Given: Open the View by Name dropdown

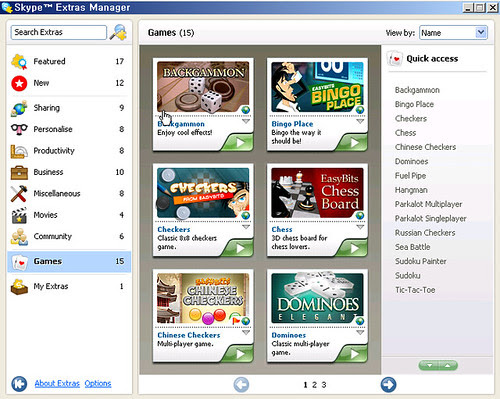Looking at the screenshot, I should click(x=454, y=33).
